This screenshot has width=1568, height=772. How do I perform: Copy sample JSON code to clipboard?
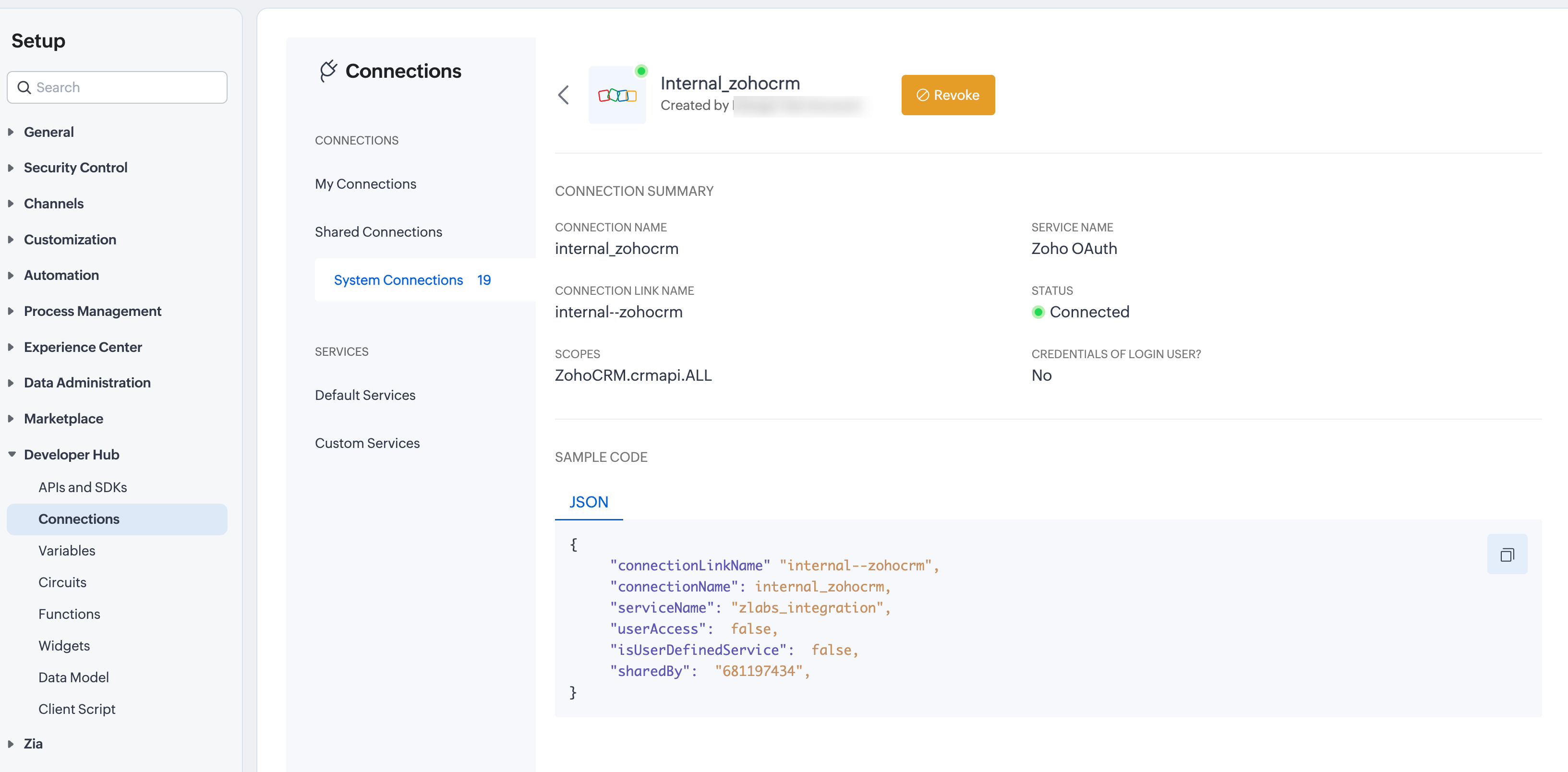pyautogui.click(x=1507, y=554)
